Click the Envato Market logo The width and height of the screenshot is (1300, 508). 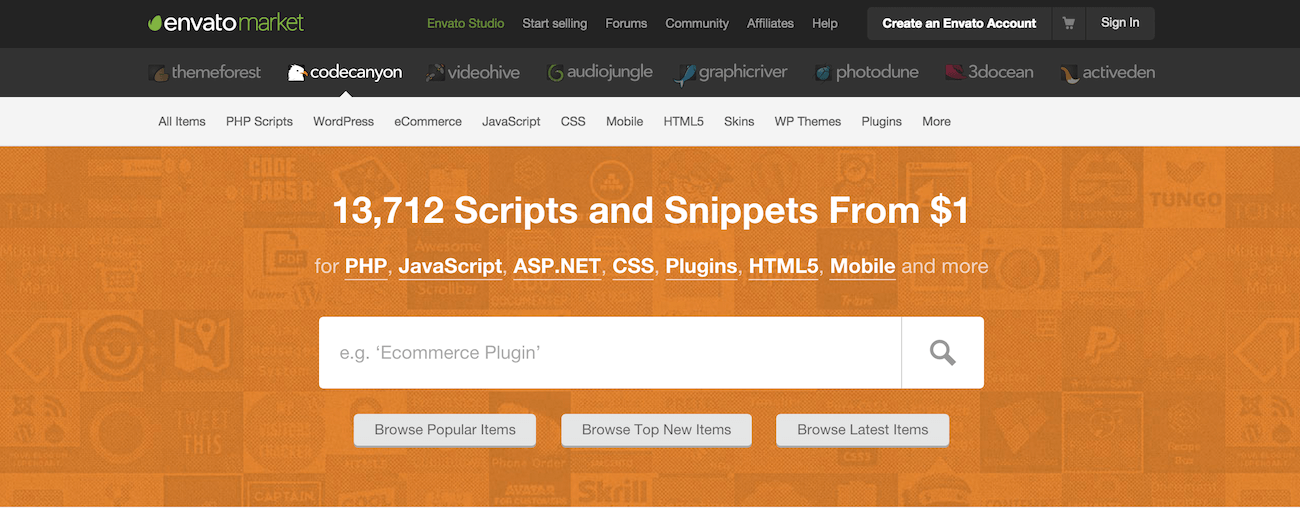click(225, 22)
